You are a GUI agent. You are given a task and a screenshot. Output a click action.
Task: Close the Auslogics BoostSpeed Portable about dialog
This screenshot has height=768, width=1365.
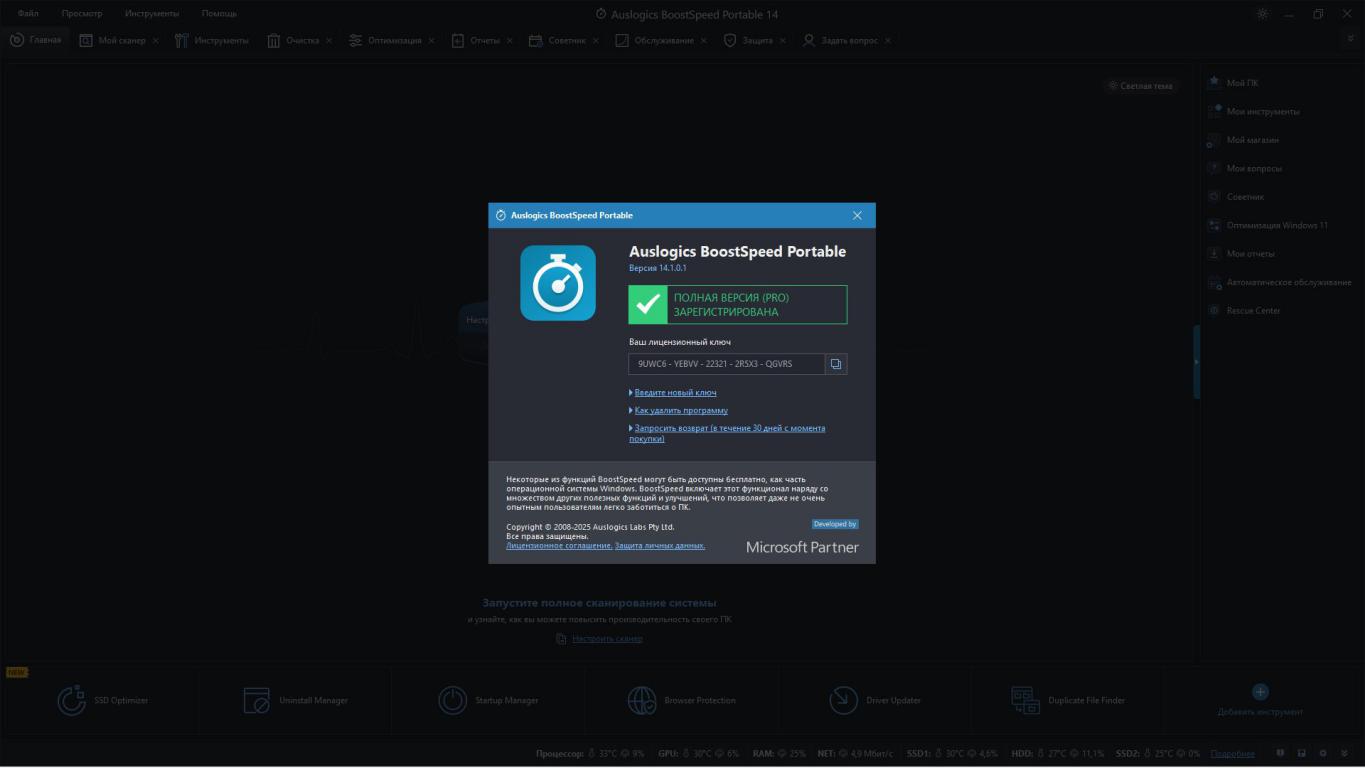point(857,216)
